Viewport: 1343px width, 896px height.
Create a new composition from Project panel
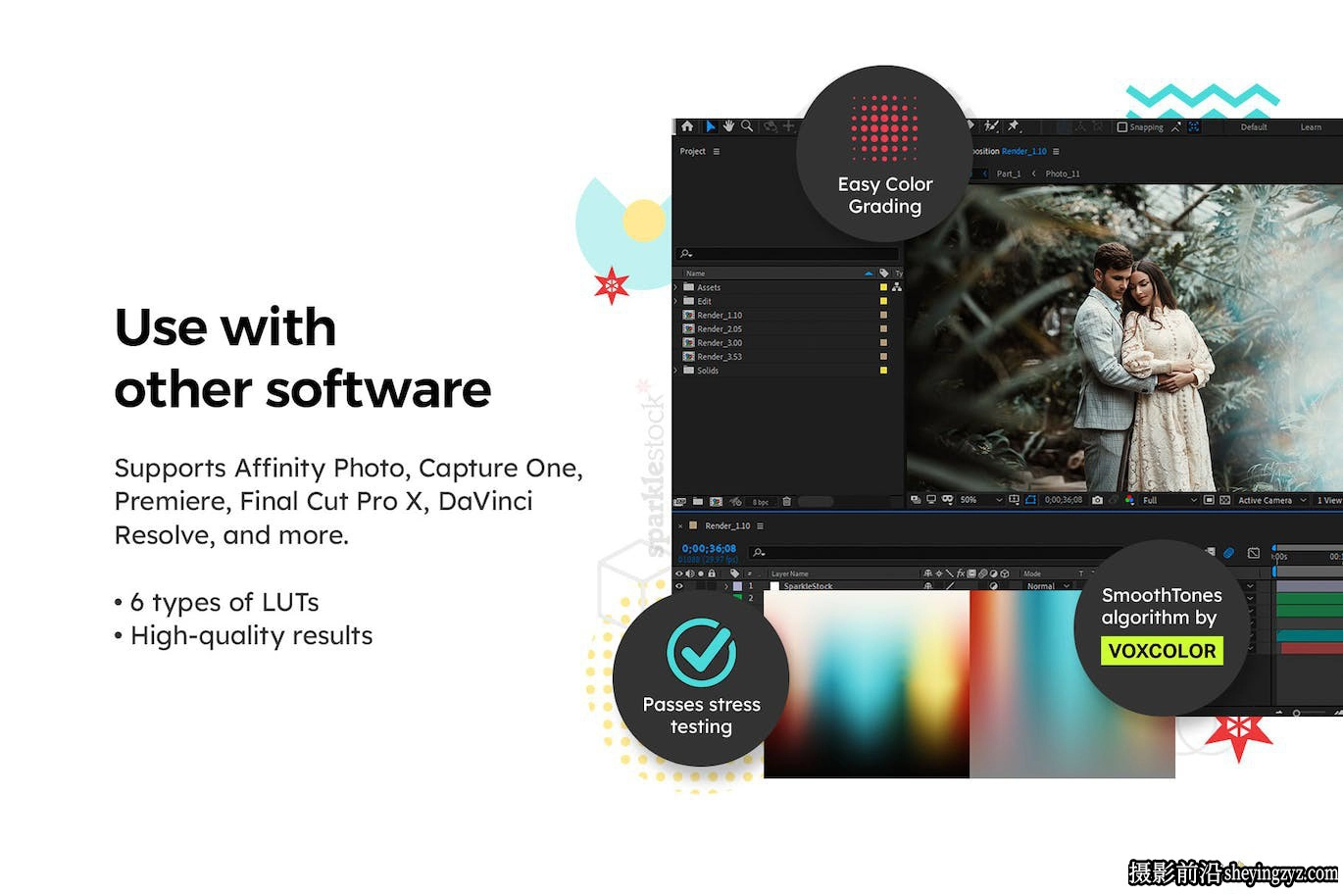tap(716, 501)
